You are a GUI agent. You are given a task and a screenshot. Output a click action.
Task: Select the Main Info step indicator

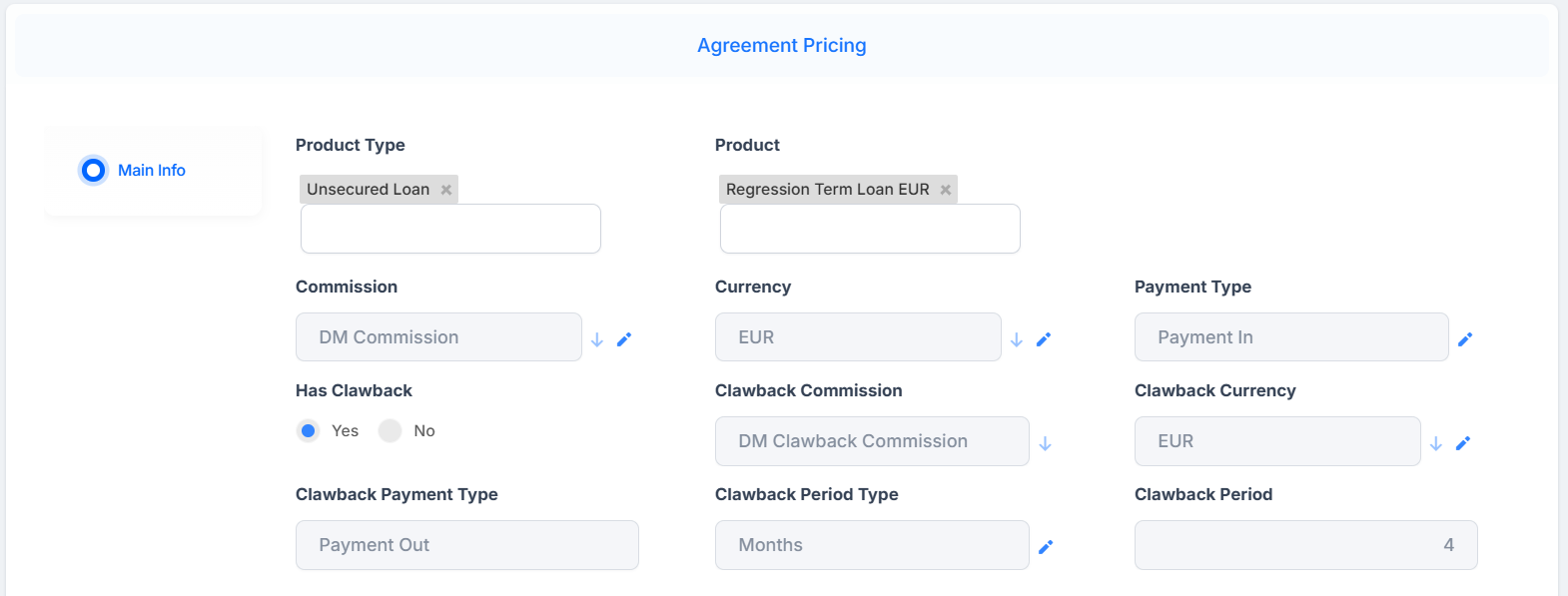(93, 171)
